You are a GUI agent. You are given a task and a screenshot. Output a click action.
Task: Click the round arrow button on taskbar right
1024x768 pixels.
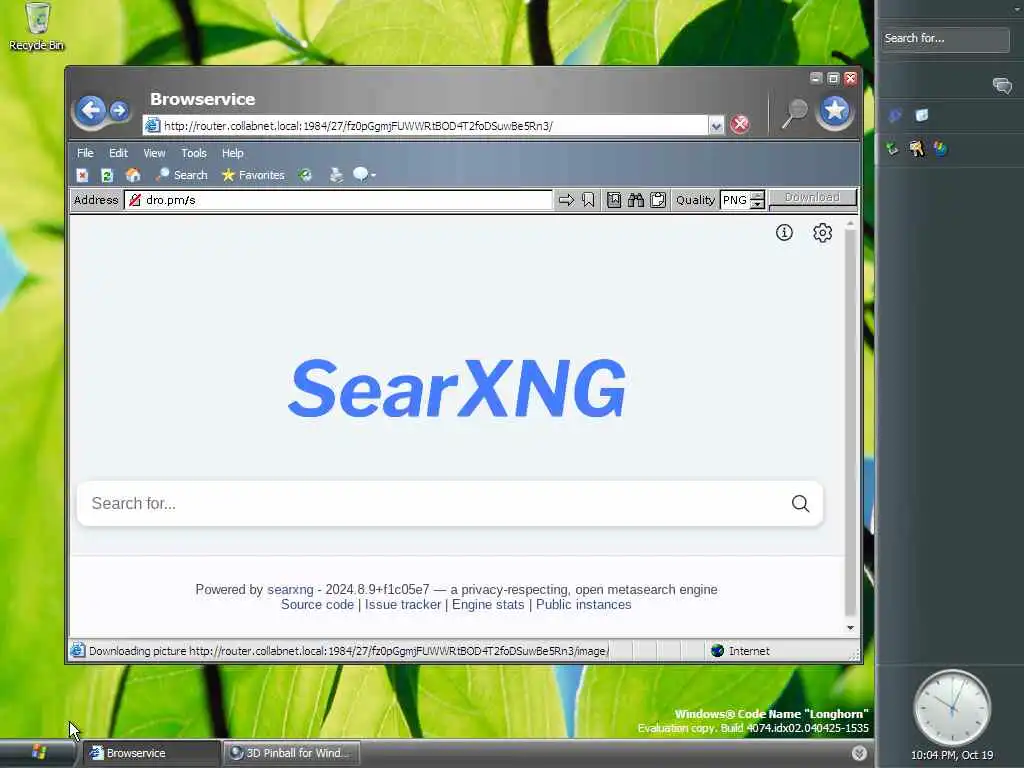tap(859, 753)
